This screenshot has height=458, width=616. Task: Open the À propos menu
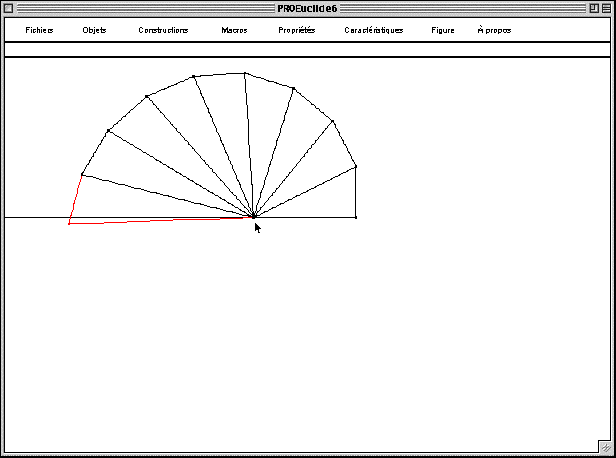tap(494, 30)
